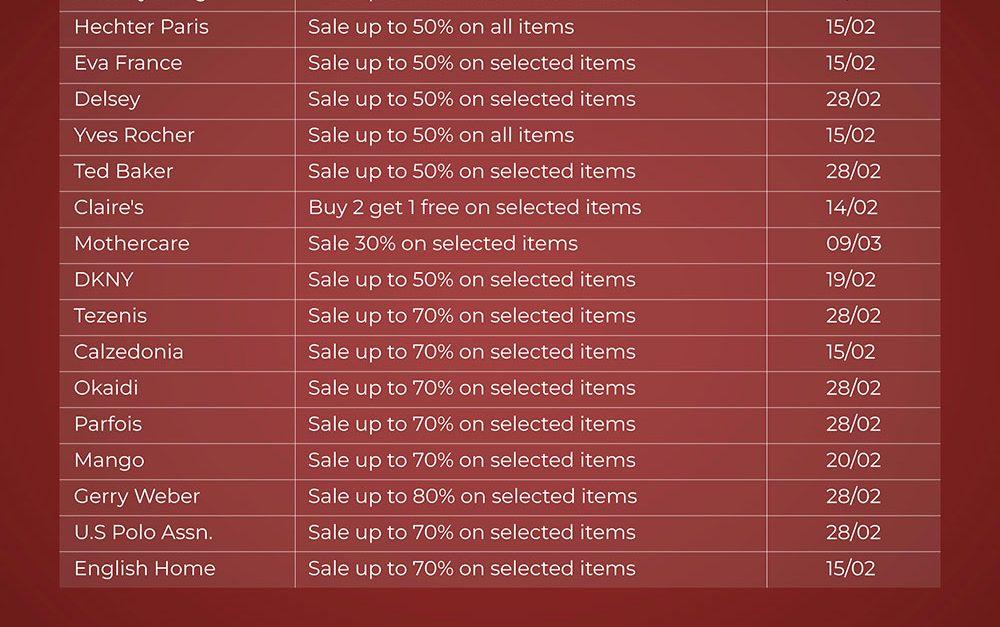Click the Delsey brand name

coord(107,99)
